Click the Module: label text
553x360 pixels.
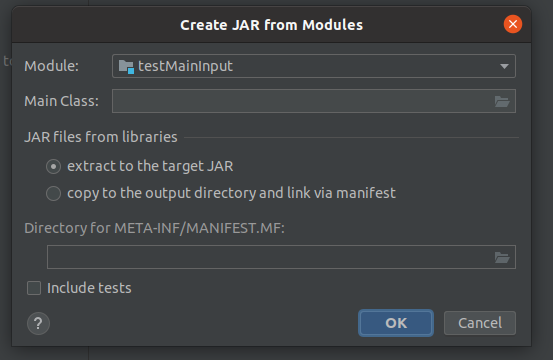(x=51, y=66)
